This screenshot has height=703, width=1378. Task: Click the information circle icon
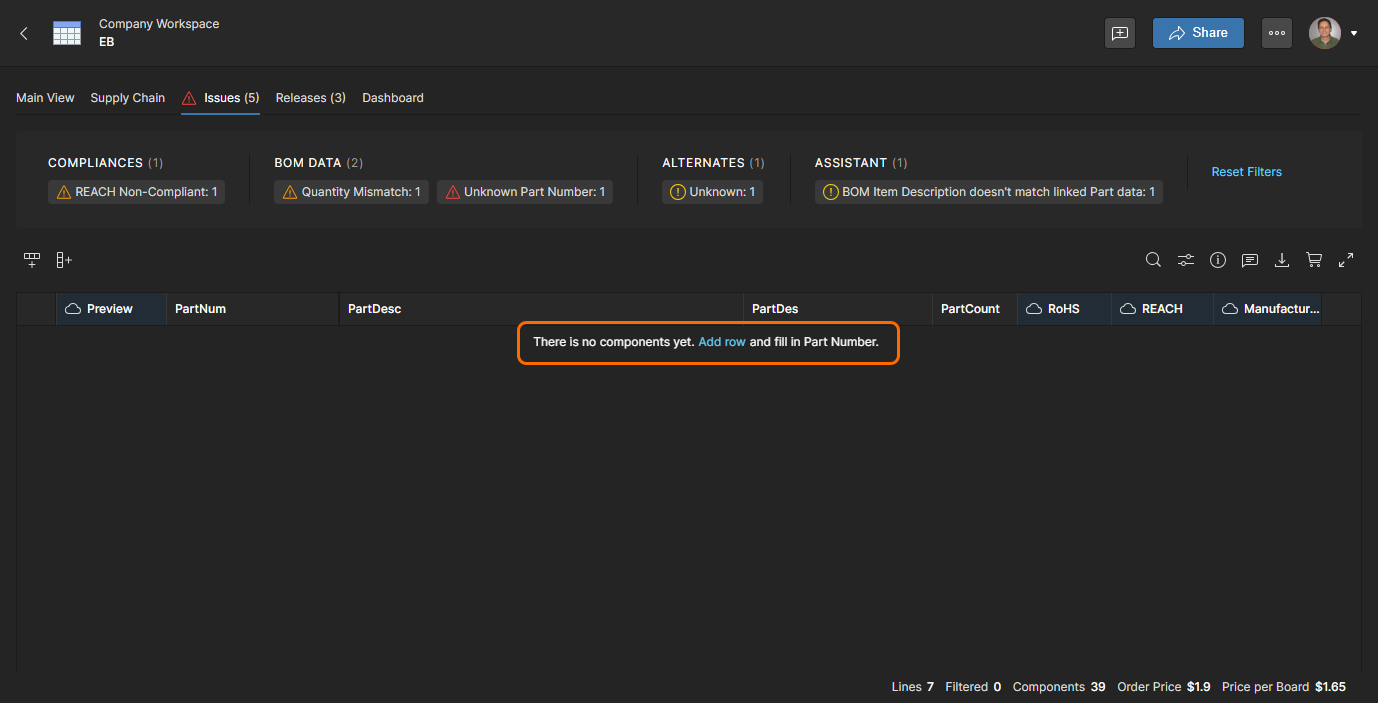(1218, 260)
